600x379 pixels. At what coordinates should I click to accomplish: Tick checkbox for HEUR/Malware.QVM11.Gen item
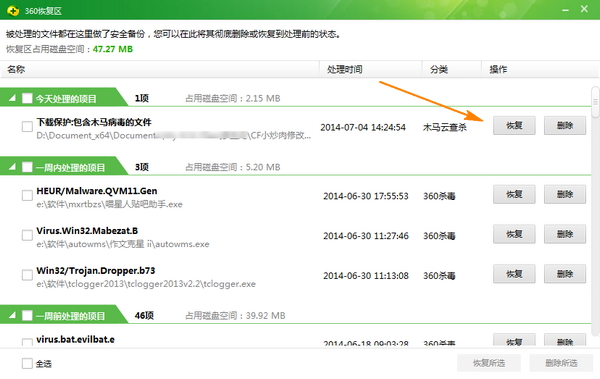click(x=27, y=196)
